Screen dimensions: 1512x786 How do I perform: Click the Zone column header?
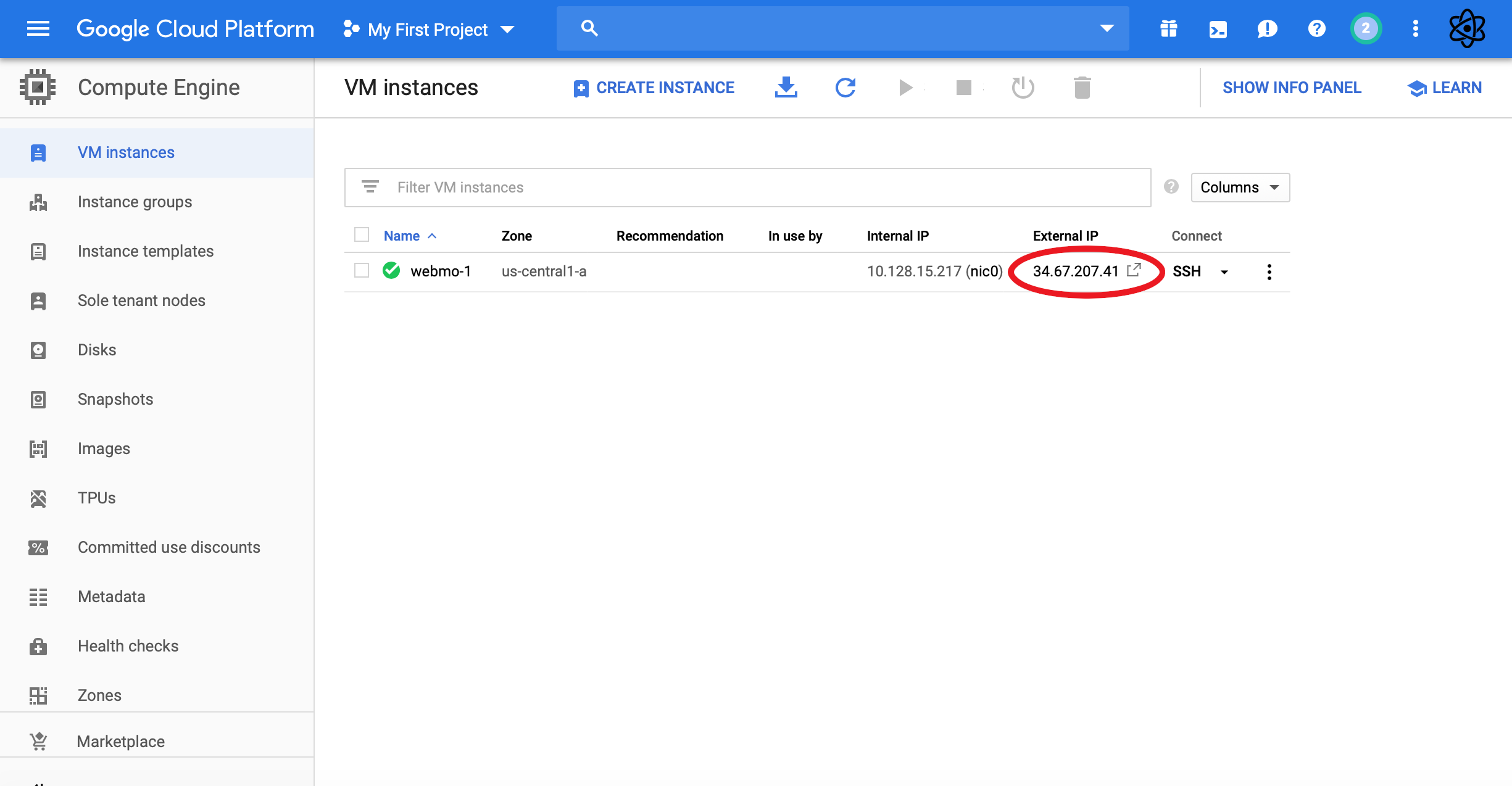[x=517, y=236]
